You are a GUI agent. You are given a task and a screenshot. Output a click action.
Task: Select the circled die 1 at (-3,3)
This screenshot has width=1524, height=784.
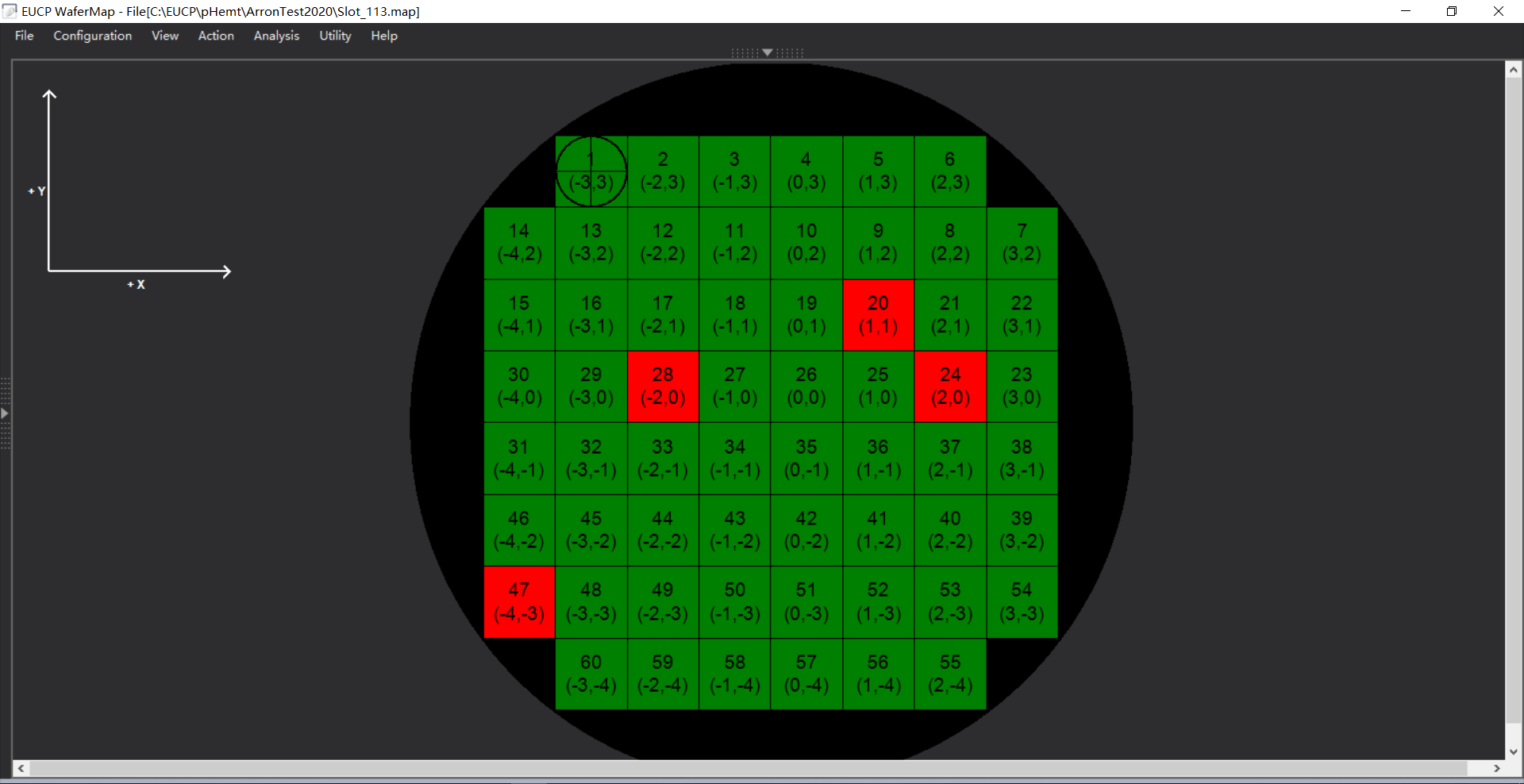click(591, 171)
